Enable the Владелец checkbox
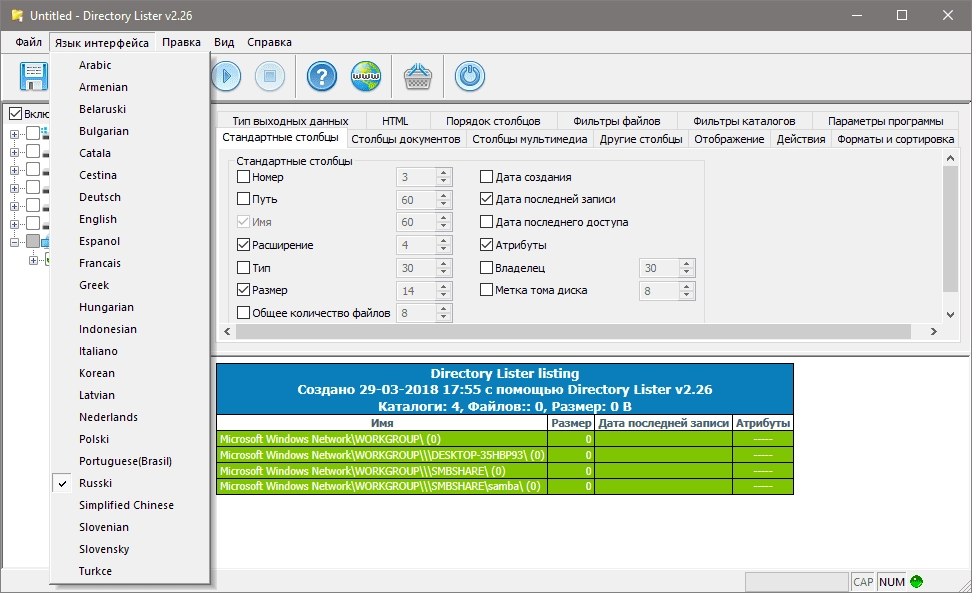 tap(487, 268)
